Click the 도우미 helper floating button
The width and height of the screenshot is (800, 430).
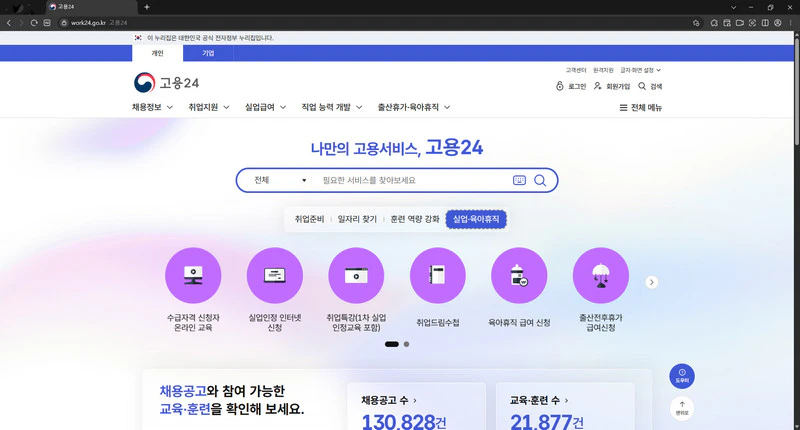(682, 376)
